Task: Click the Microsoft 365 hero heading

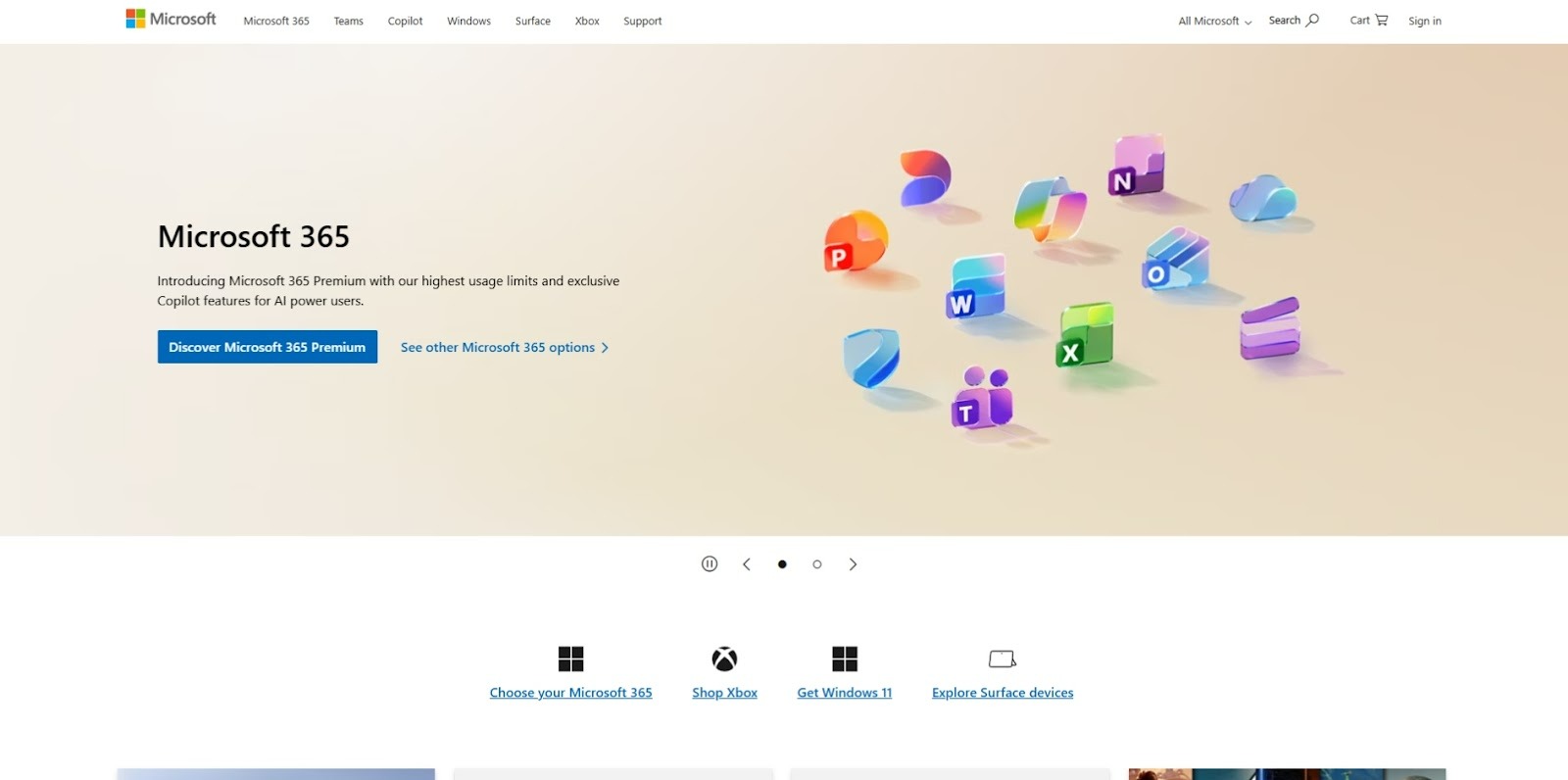Action: pos(254,236)
